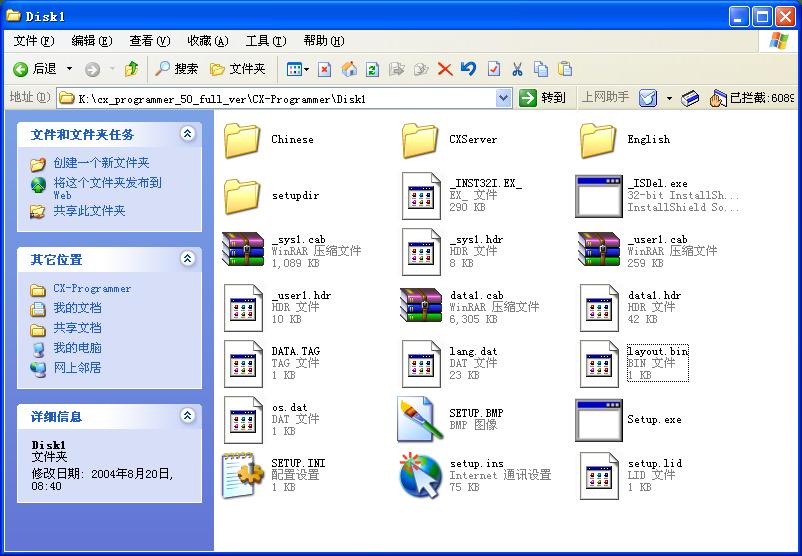
Task: Go to CX-Programmer in other places
Action: click(92, 288)
